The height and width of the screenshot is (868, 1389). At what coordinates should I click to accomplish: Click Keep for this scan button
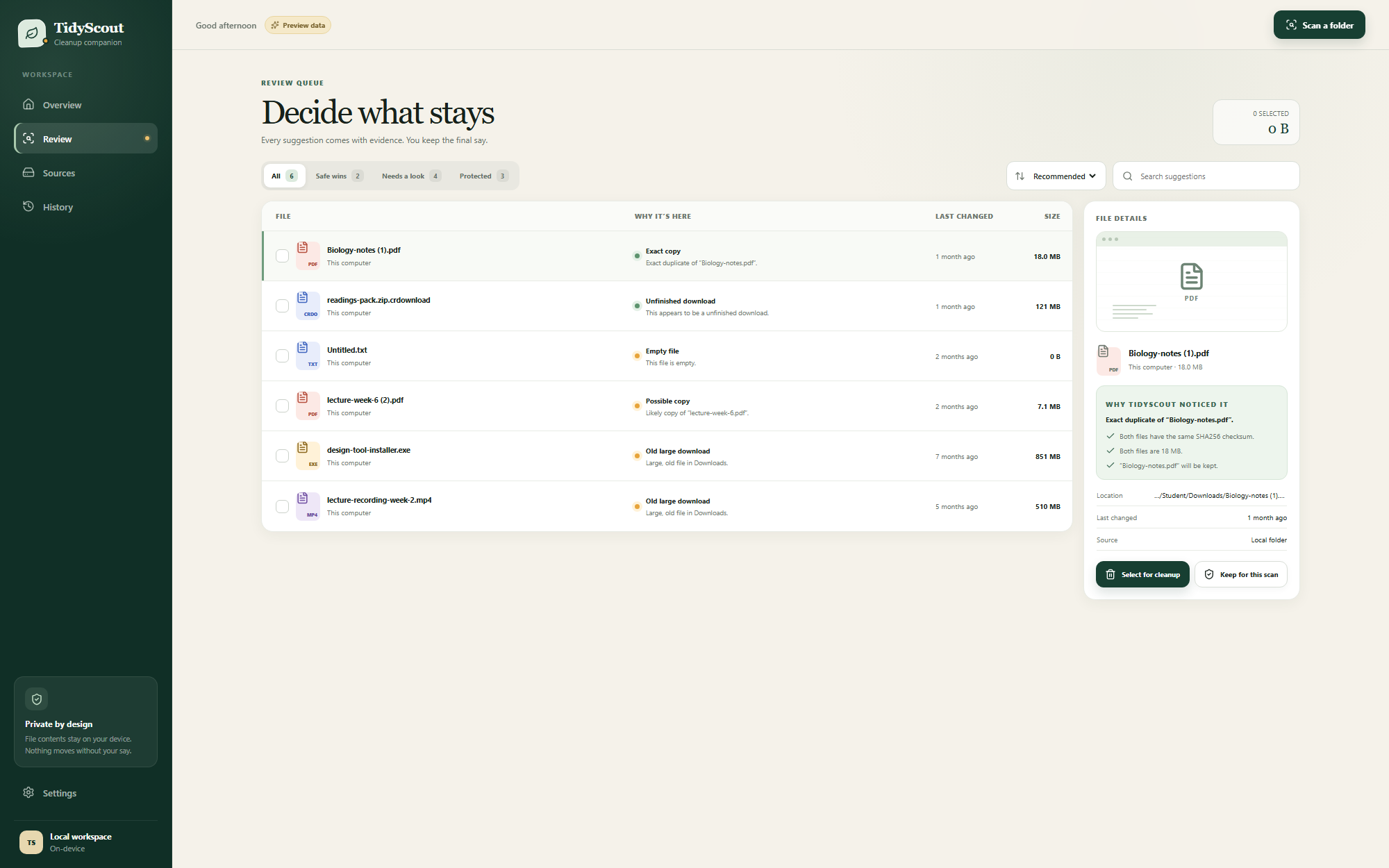(x=1241, y=574)
